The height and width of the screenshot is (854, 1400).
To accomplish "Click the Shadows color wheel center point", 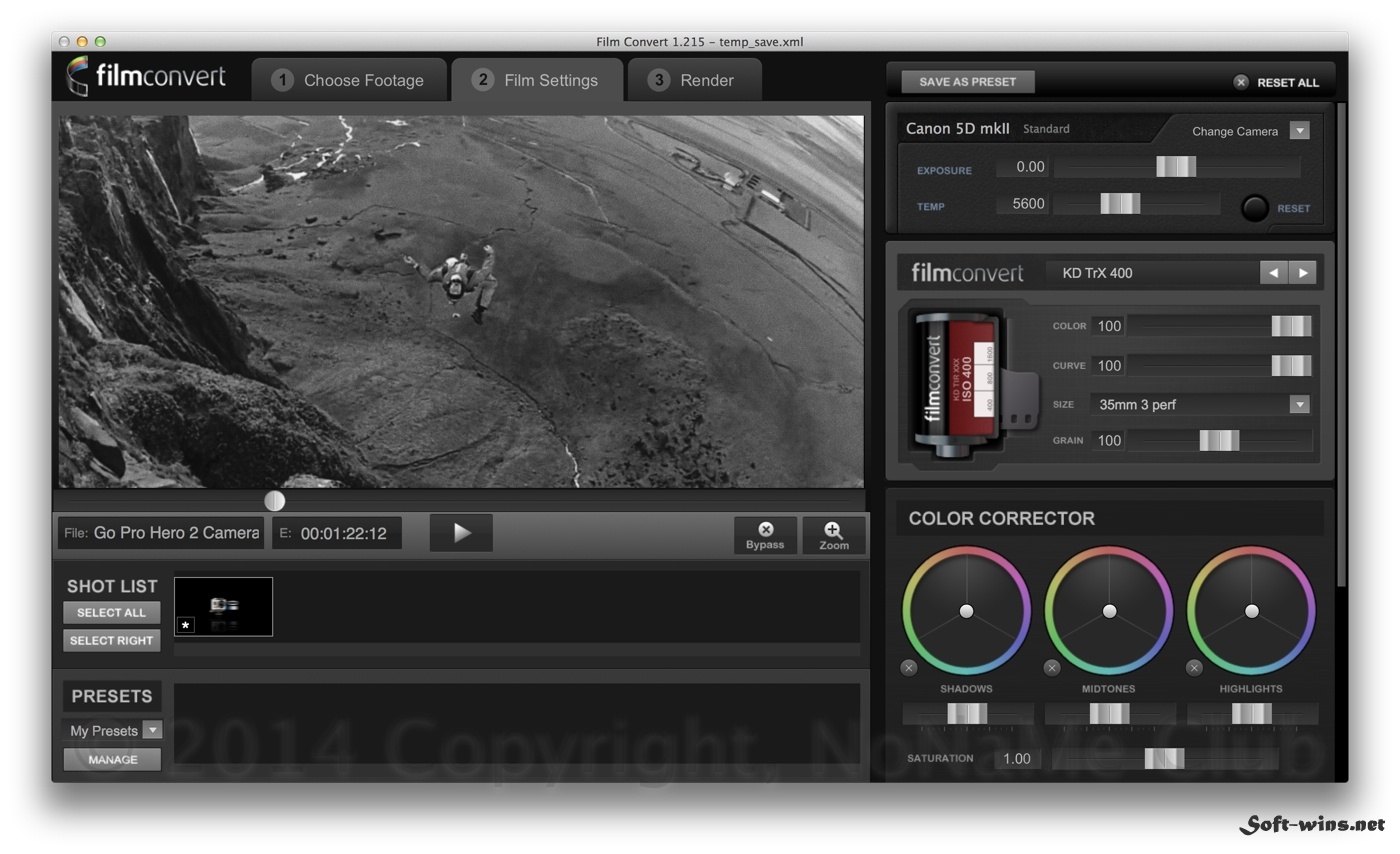I will [x=966, y=610].
